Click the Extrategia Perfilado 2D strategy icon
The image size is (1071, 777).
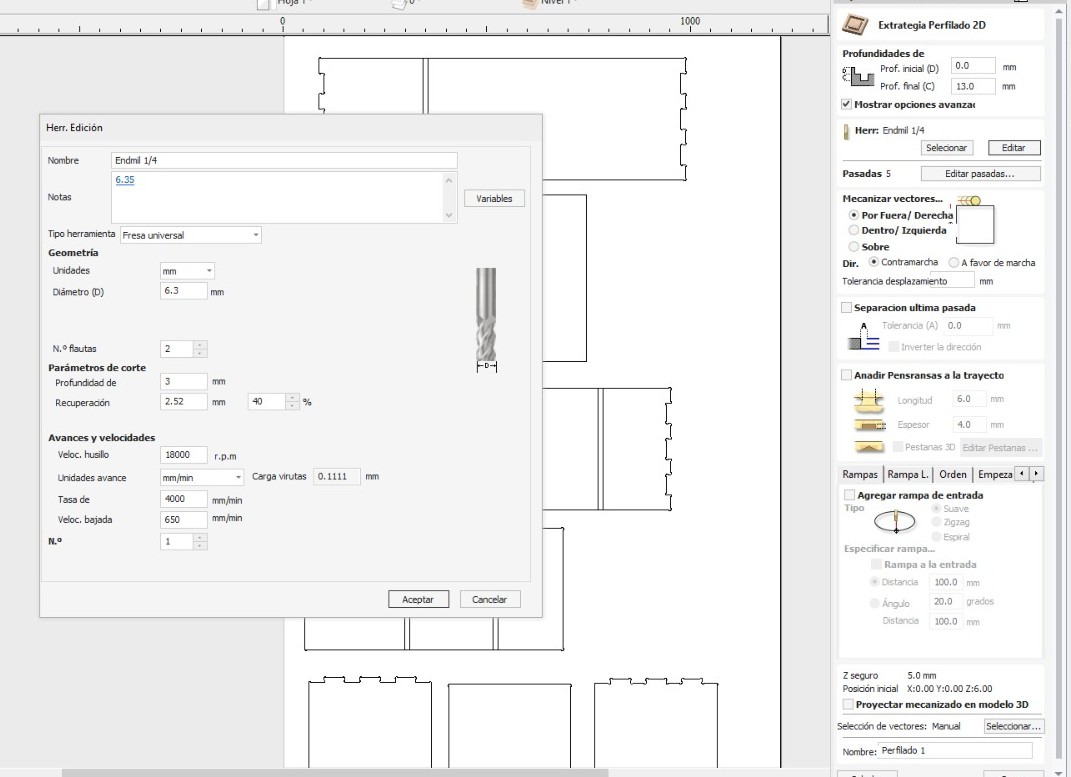(x=855, y=25)
